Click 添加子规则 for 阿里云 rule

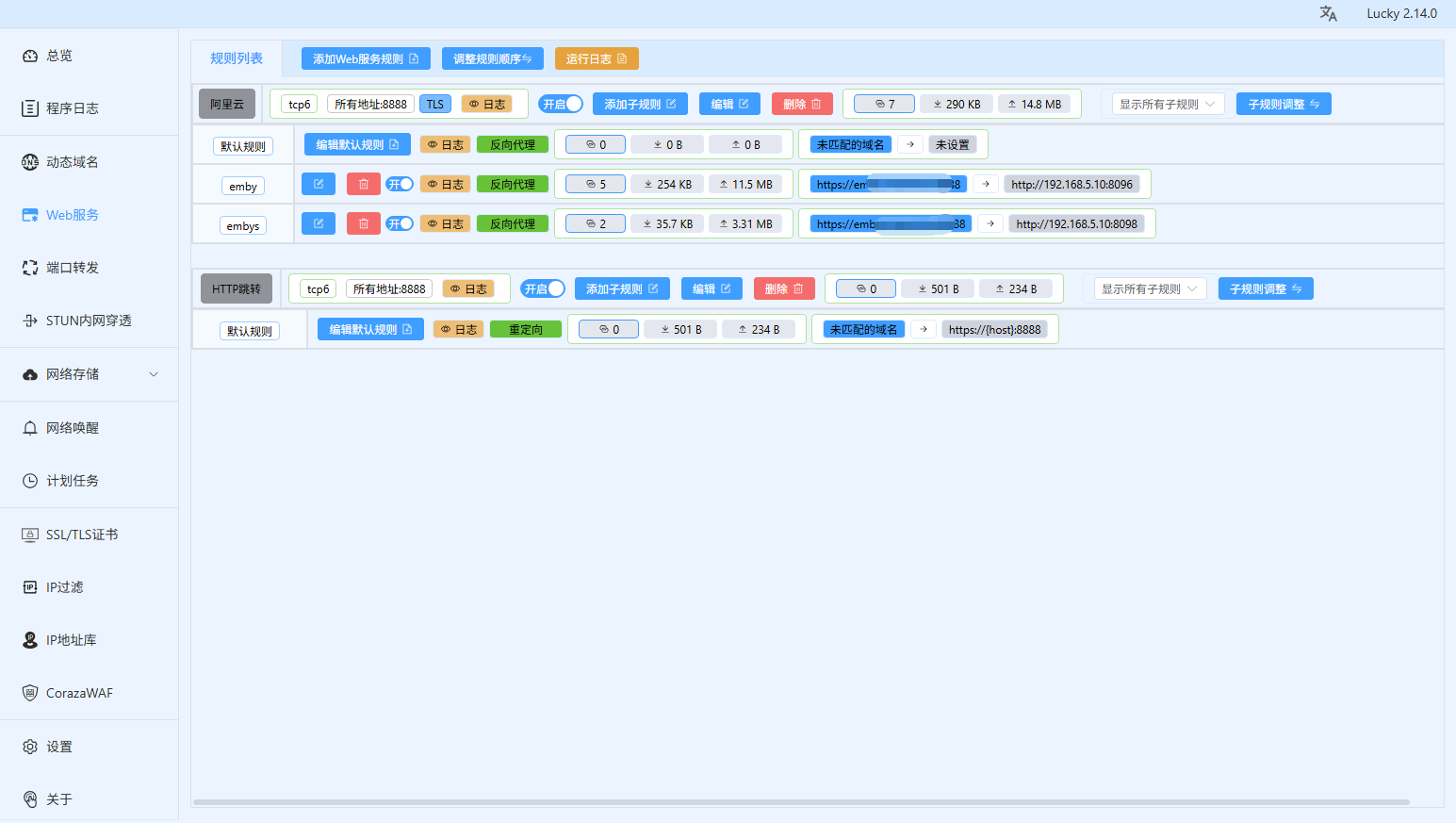pos(640,104)
